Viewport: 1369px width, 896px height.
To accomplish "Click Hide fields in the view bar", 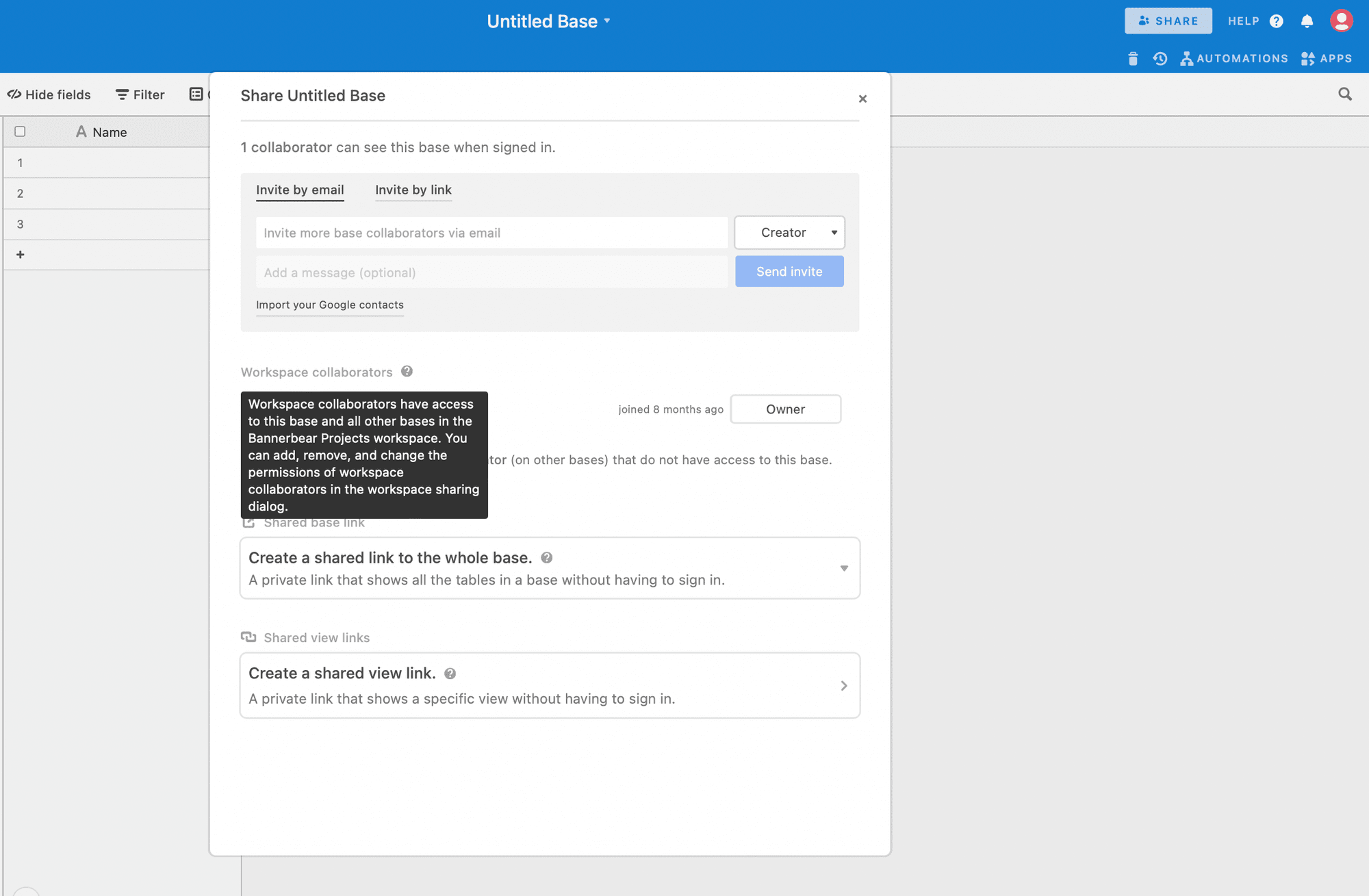I will [x=49, y=94].
